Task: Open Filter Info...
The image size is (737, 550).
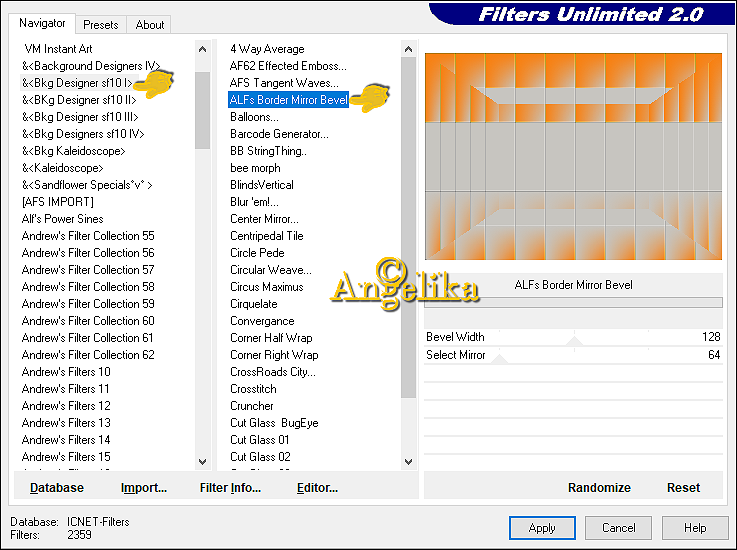Action: tap(230, 487)
